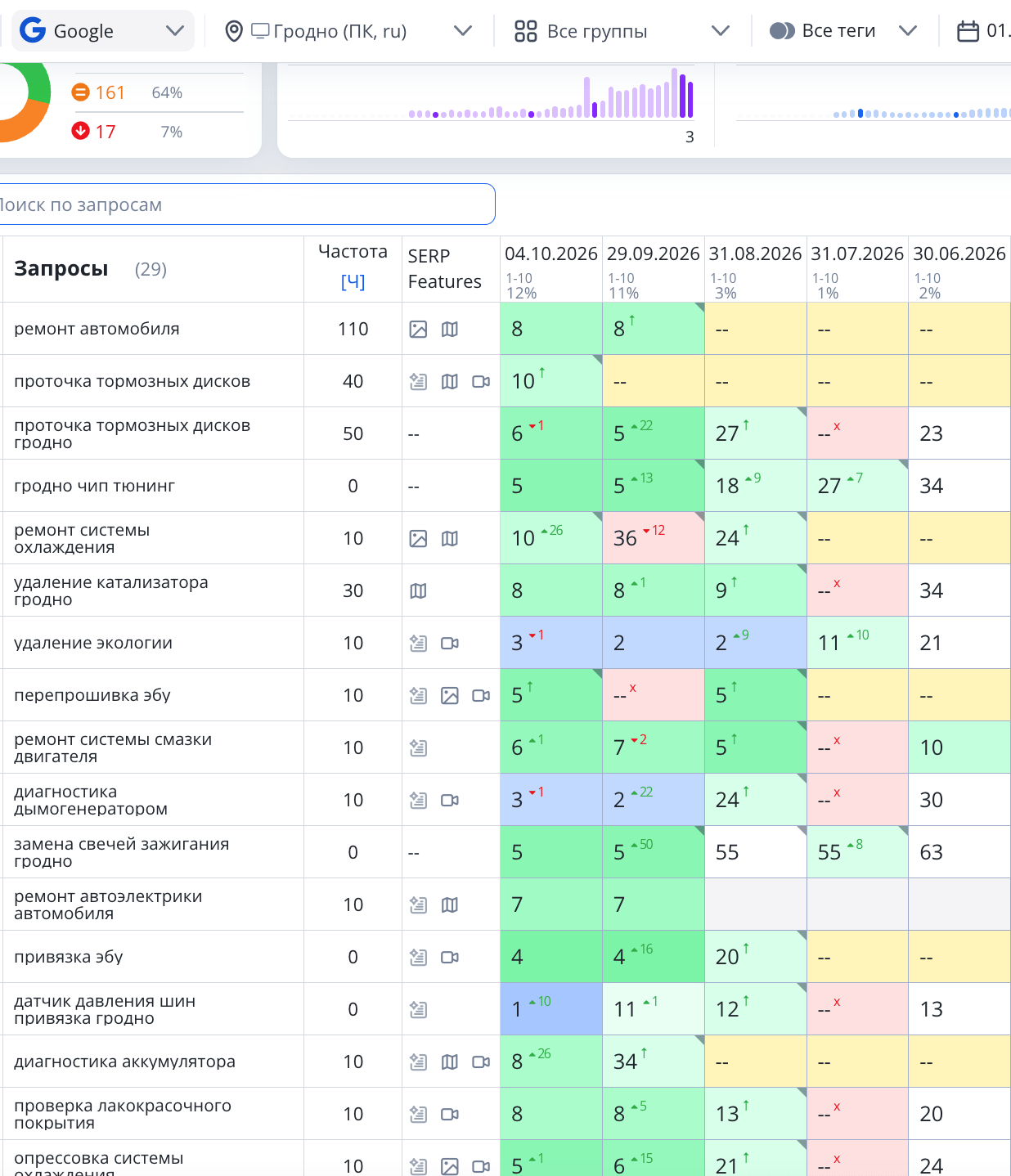
Task: Click map SERP icon for ремонт автомобиля
Action: click(x=450, y=329)
